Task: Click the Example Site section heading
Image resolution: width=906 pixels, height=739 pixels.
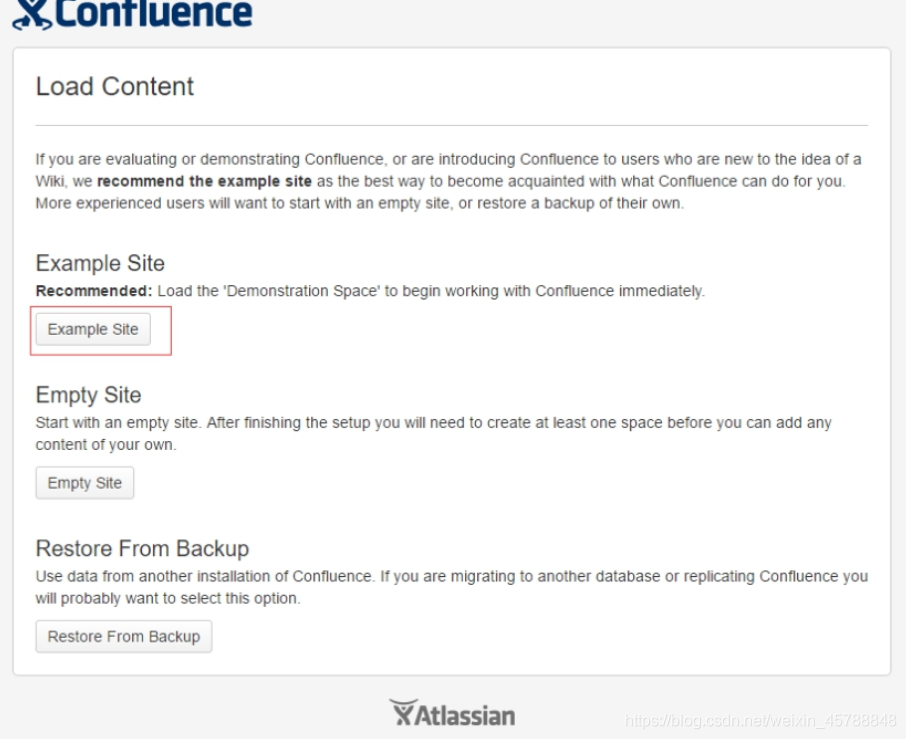Action: (101, 263)
